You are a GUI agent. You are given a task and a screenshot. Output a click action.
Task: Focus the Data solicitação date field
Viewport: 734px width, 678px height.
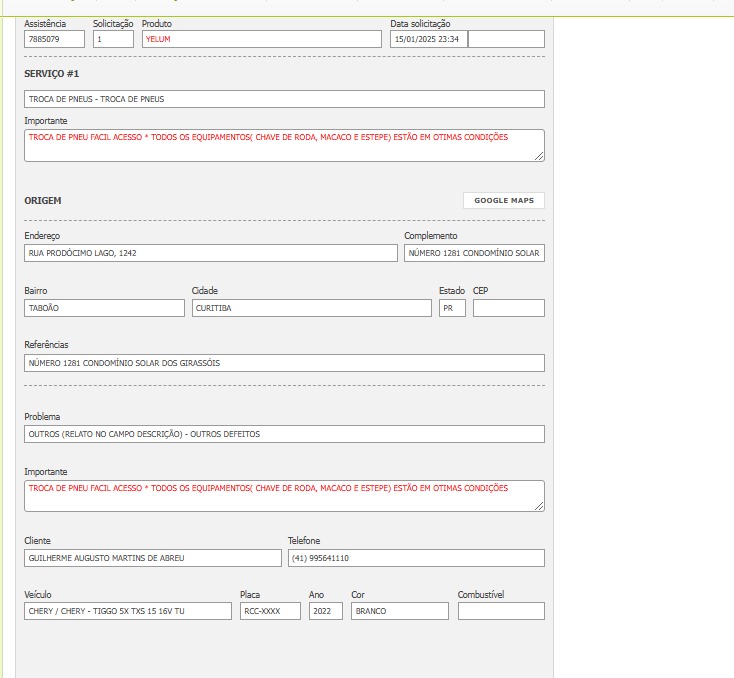[428, 39]
